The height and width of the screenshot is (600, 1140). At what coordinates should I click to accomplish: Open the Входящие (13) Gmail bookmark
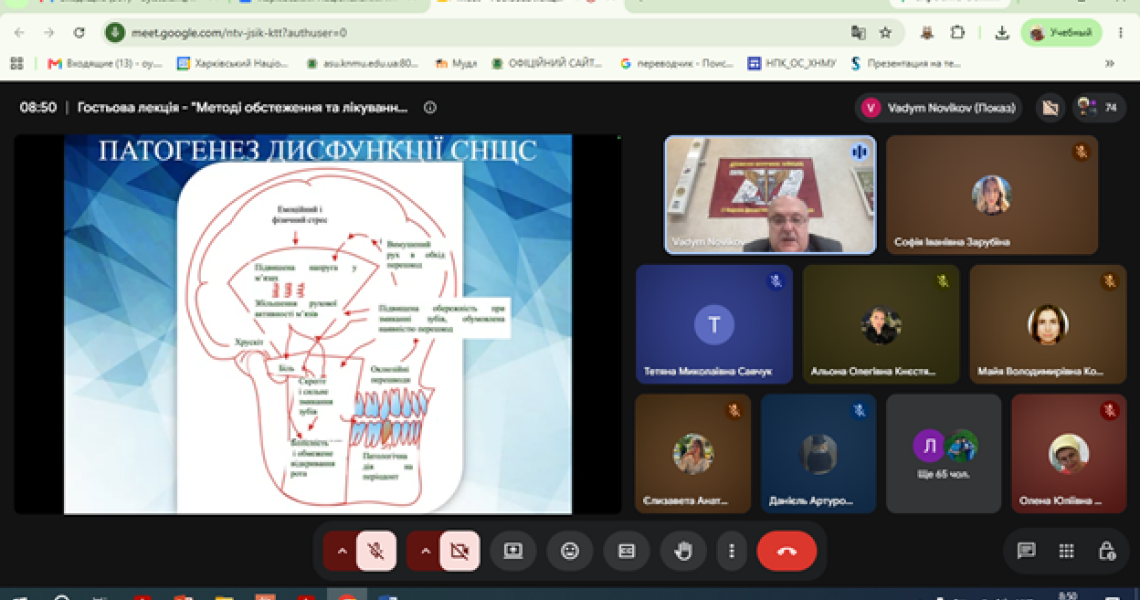click(105, 64)
